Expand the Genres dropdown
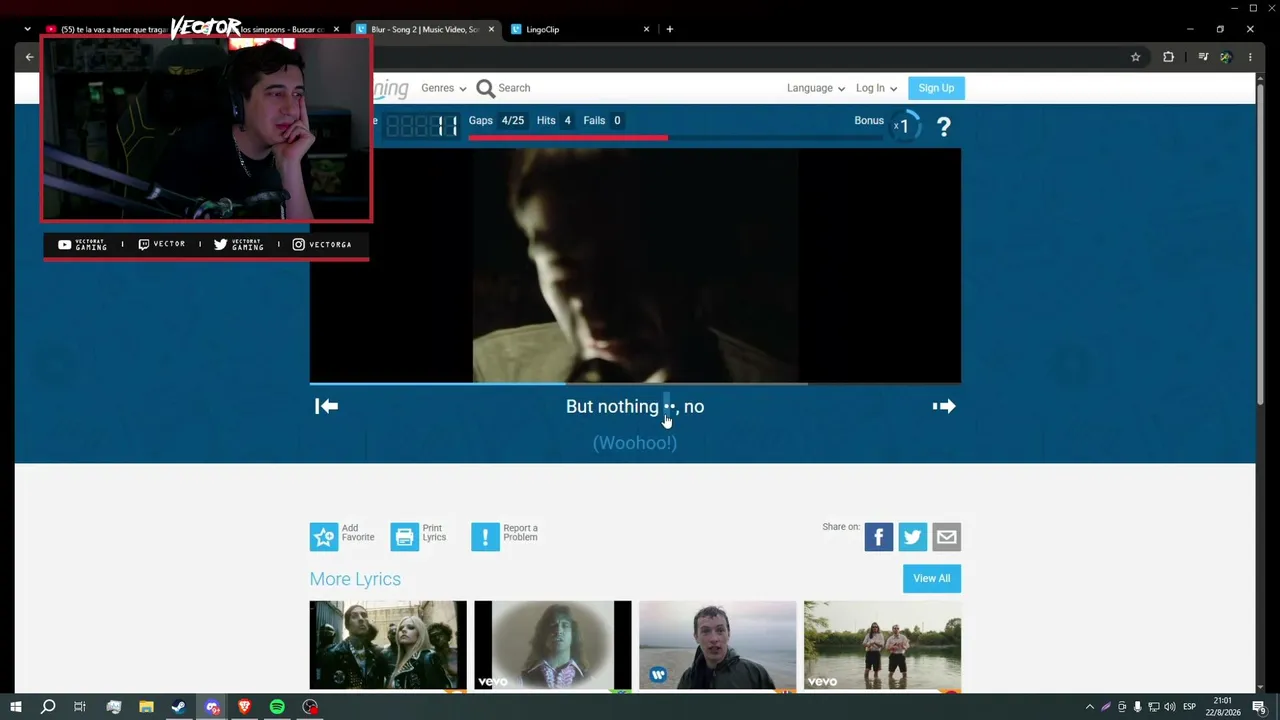 444,88
